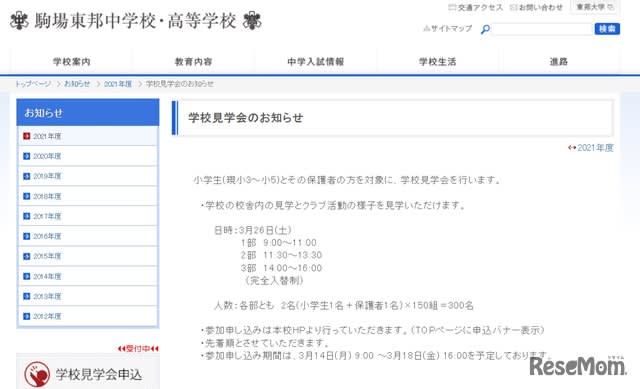Screen dimensions: 640x389
Task: Click the 学校見学会のお知らせ heading text
Action: 245,118
